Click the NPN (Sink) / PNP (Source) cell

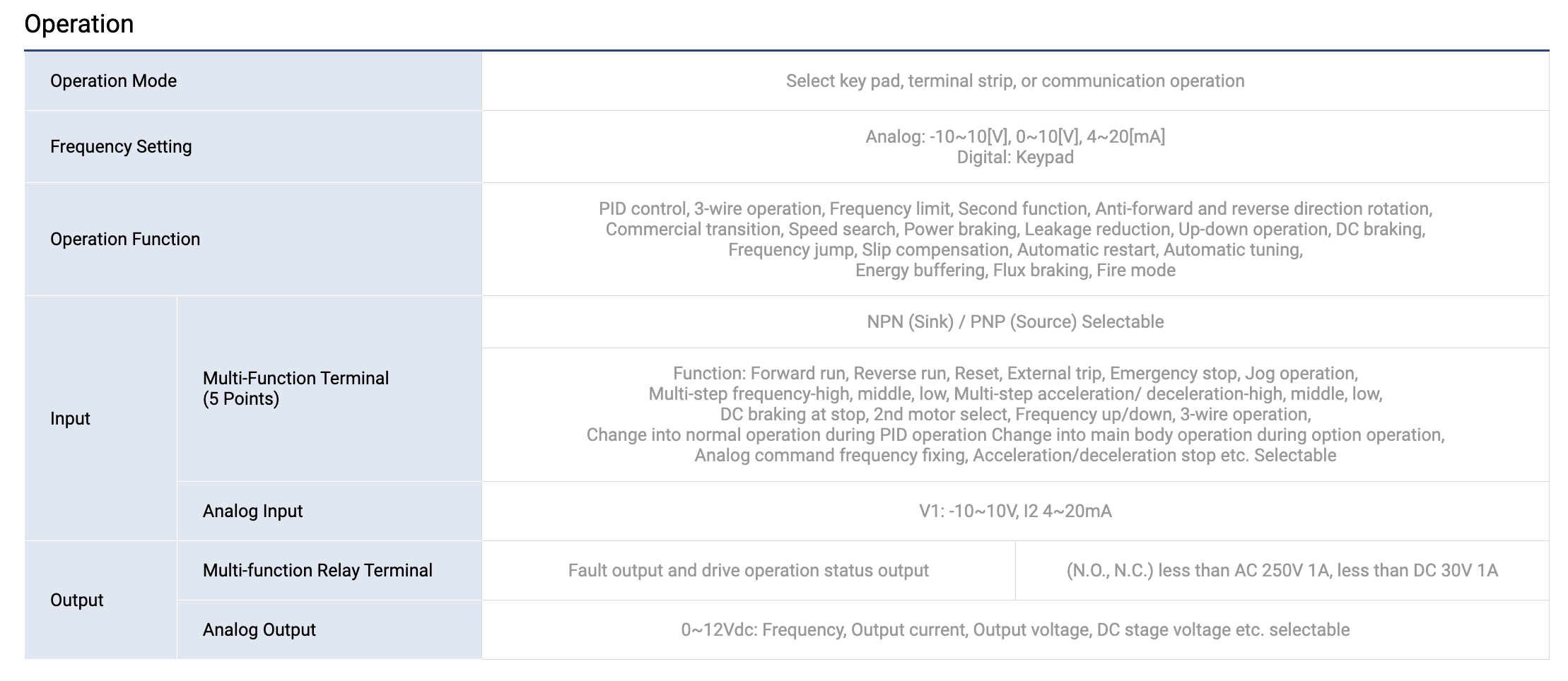pyautogui.click(x=1015, y=321)
